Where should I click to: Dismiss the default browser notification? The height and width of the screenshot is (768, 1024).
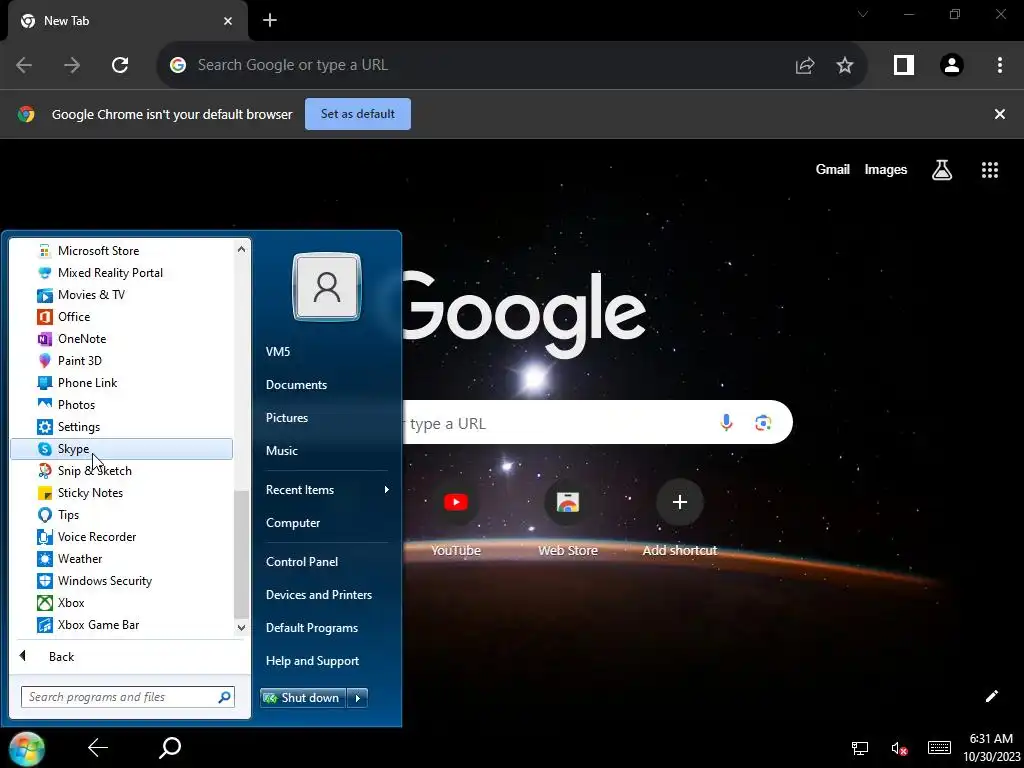[1000, 114]
